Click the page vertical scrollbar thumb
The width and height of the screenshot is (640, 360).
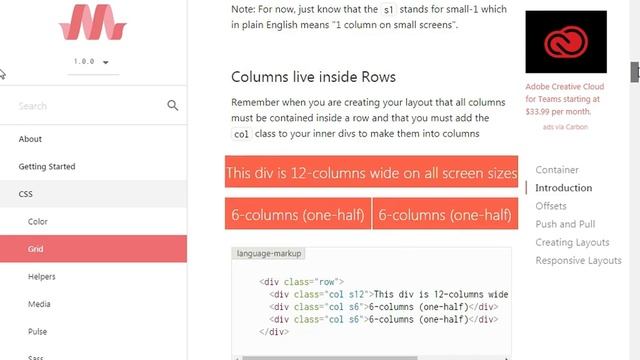click(x=635, y=72)
